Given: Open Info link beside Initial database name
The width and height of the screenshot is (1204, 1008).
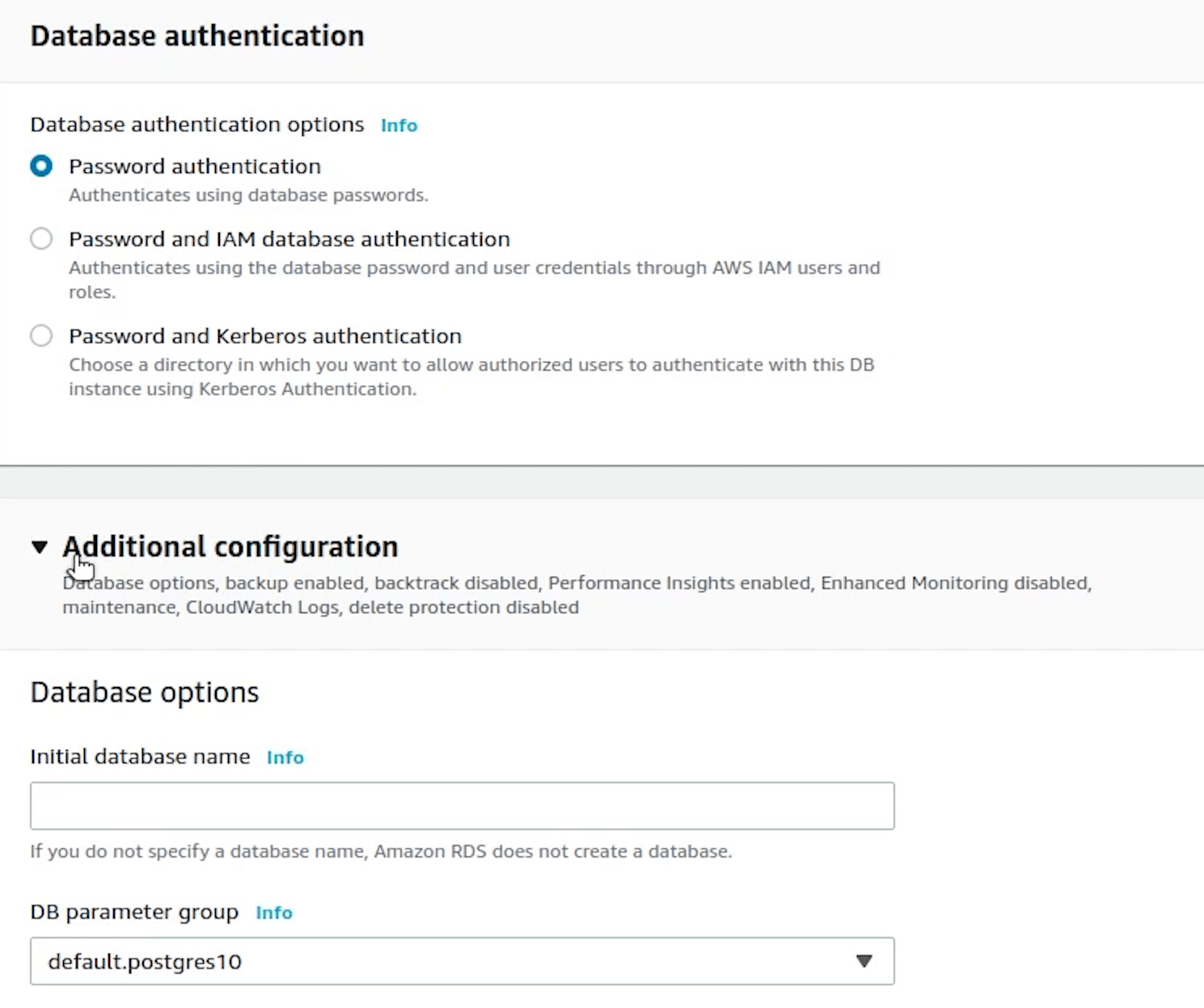Looking at the screenshot, I should pos(285,757).
